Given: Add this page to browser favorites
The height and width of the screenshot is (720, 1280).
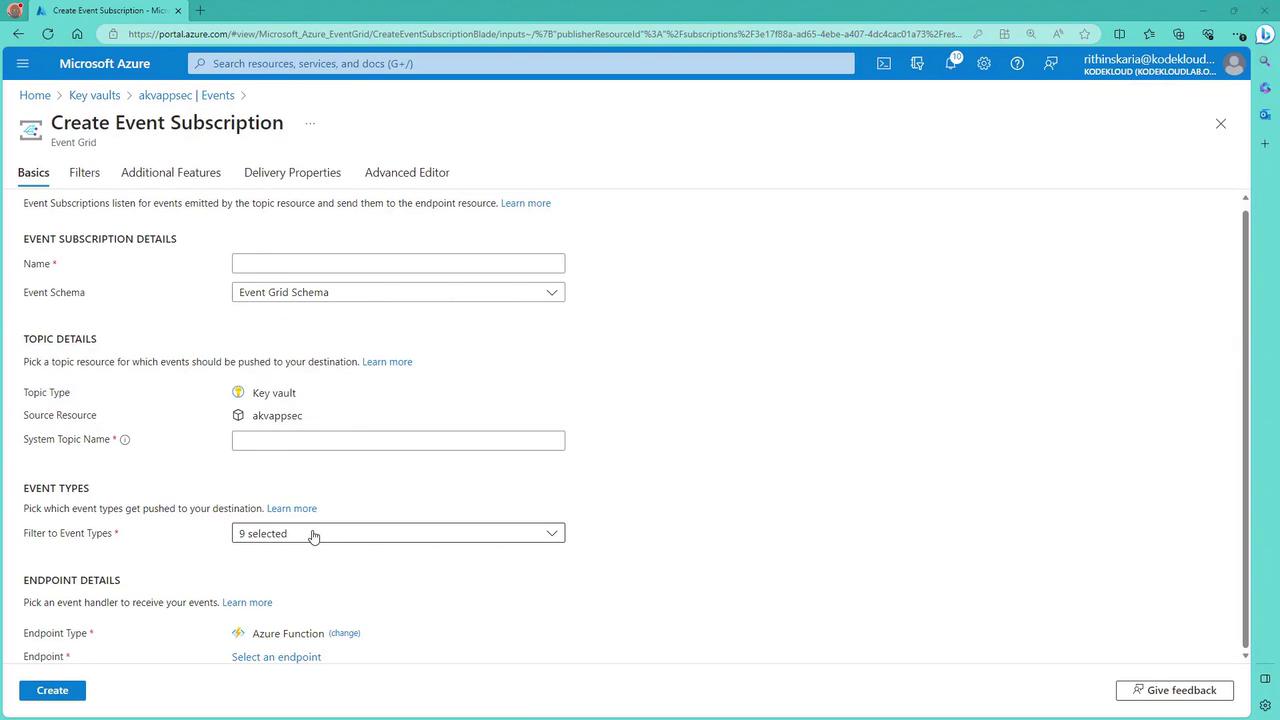Looking at the screenshot, I should tap(1085, 34).
